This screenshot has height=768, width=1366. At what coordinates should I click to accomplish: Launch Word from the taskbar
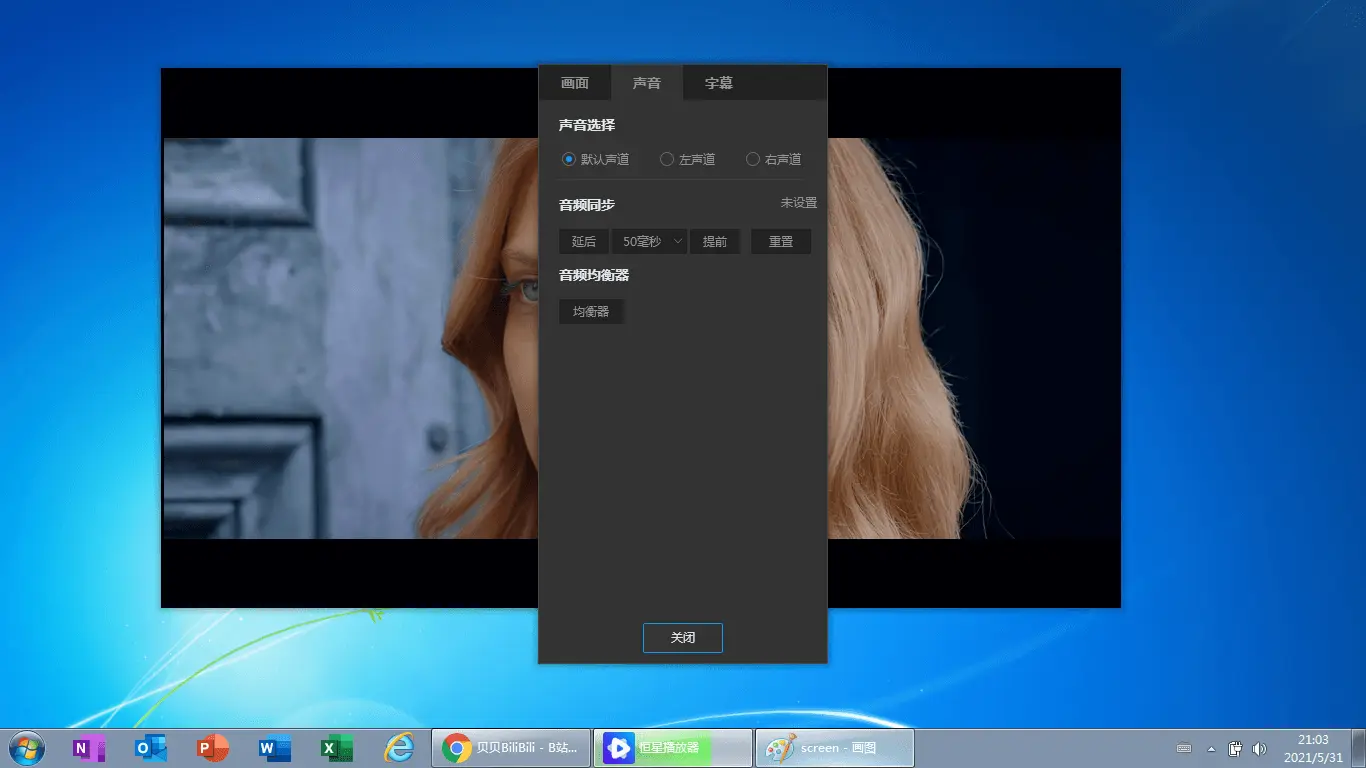275,748
